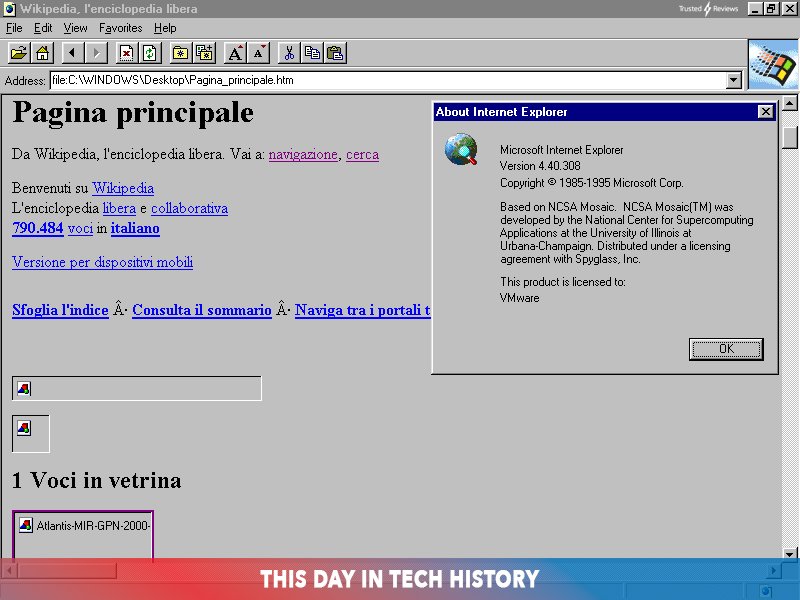
Task: Click the Pagina principale heading
Action: [x=133, y=112]
